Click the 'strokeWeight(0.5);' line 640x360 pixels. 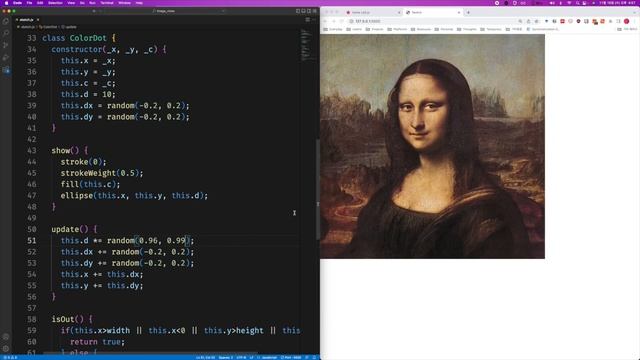(102, 173)
